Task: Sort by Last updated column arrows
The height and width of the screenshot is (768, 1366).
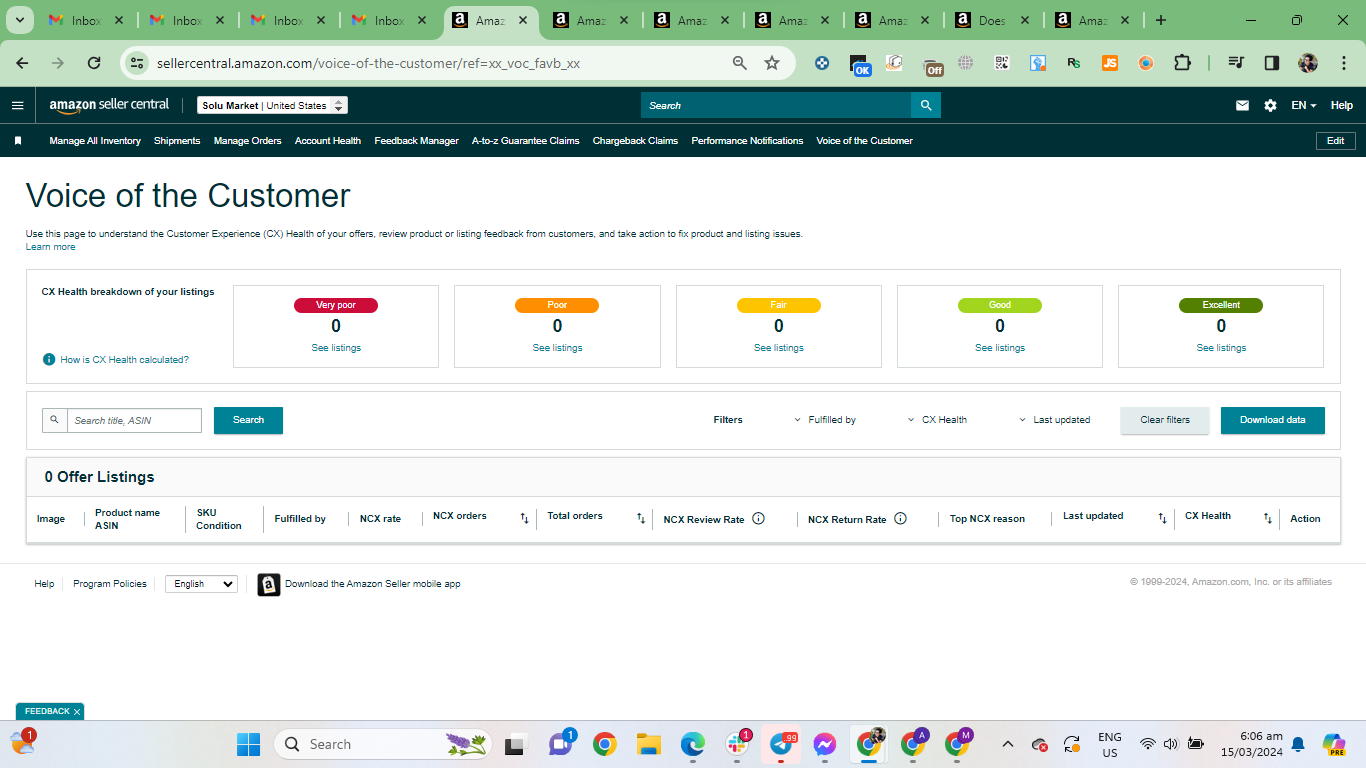Action: click(x=1162, y=518)
